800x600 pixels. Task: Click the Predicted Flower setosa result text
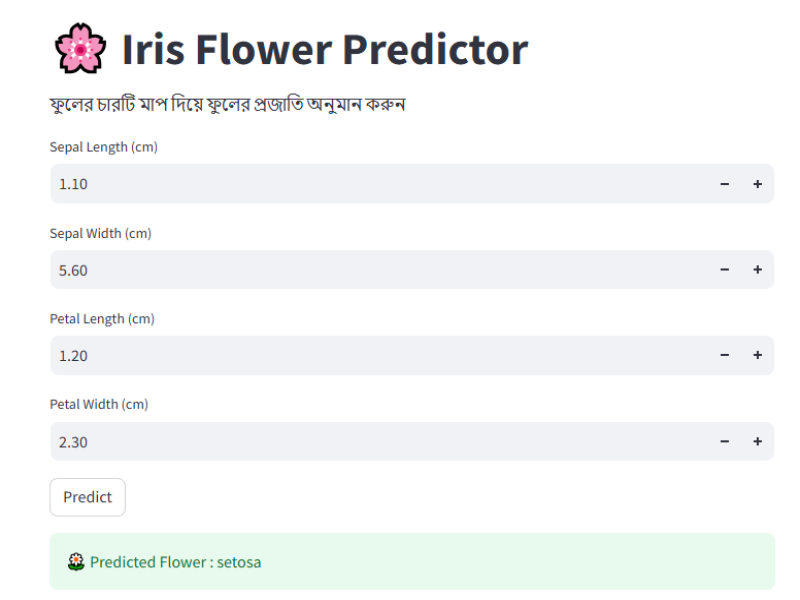click(x=176, y=562)
